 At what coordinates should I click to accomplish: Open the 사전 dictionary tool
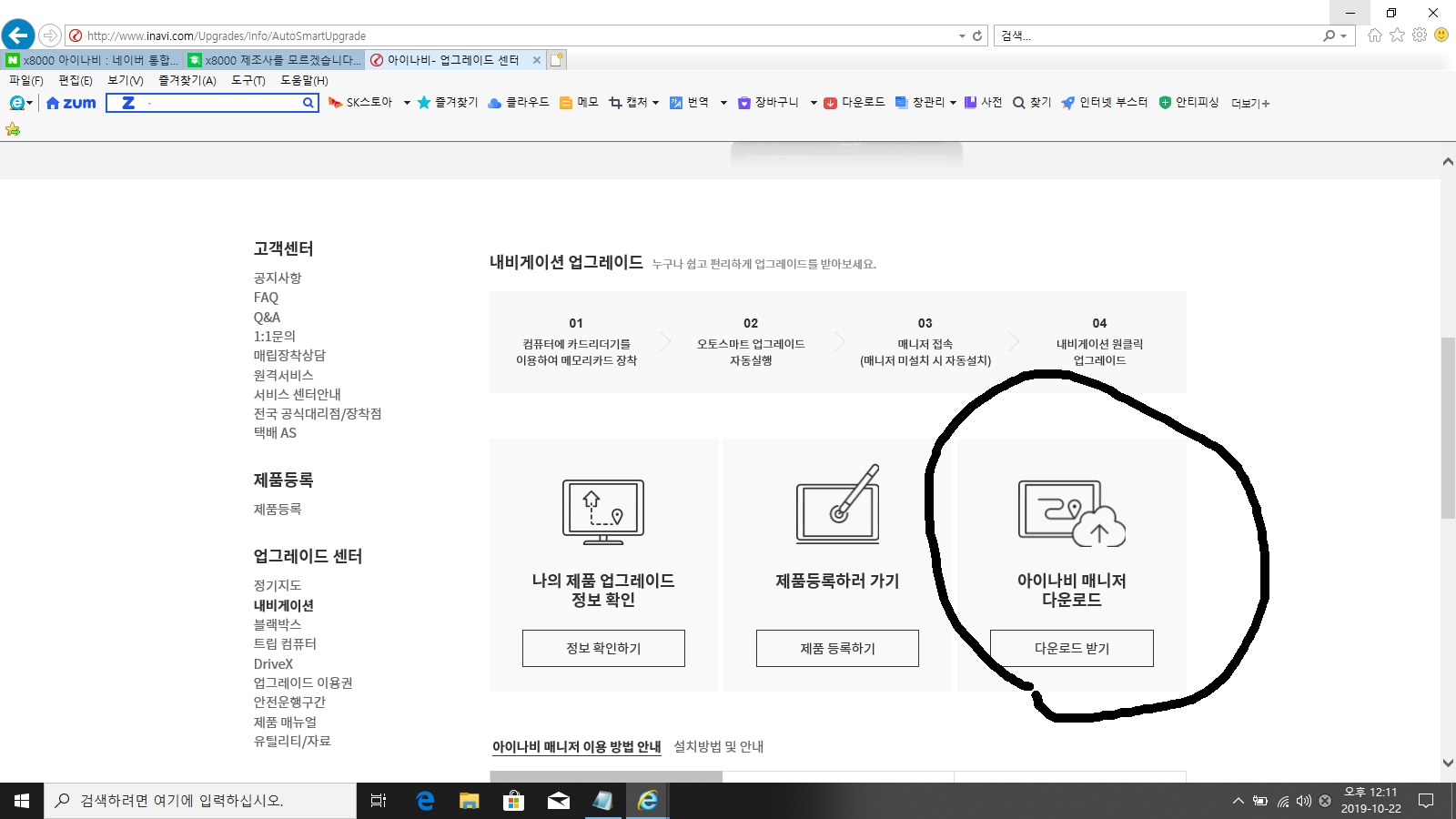tap(983, 103)
